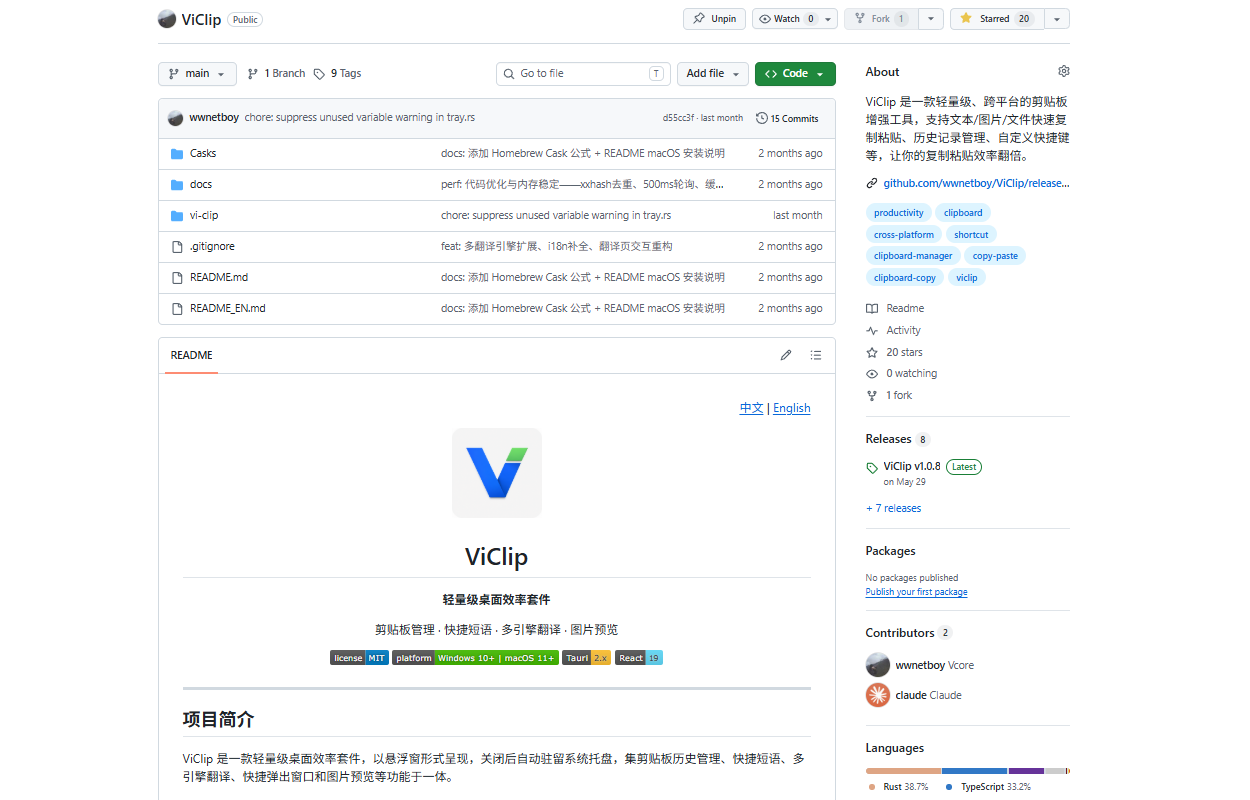Open the star lists dropdown arrow
1250x800 pixels.
(x=1057, y=19)
